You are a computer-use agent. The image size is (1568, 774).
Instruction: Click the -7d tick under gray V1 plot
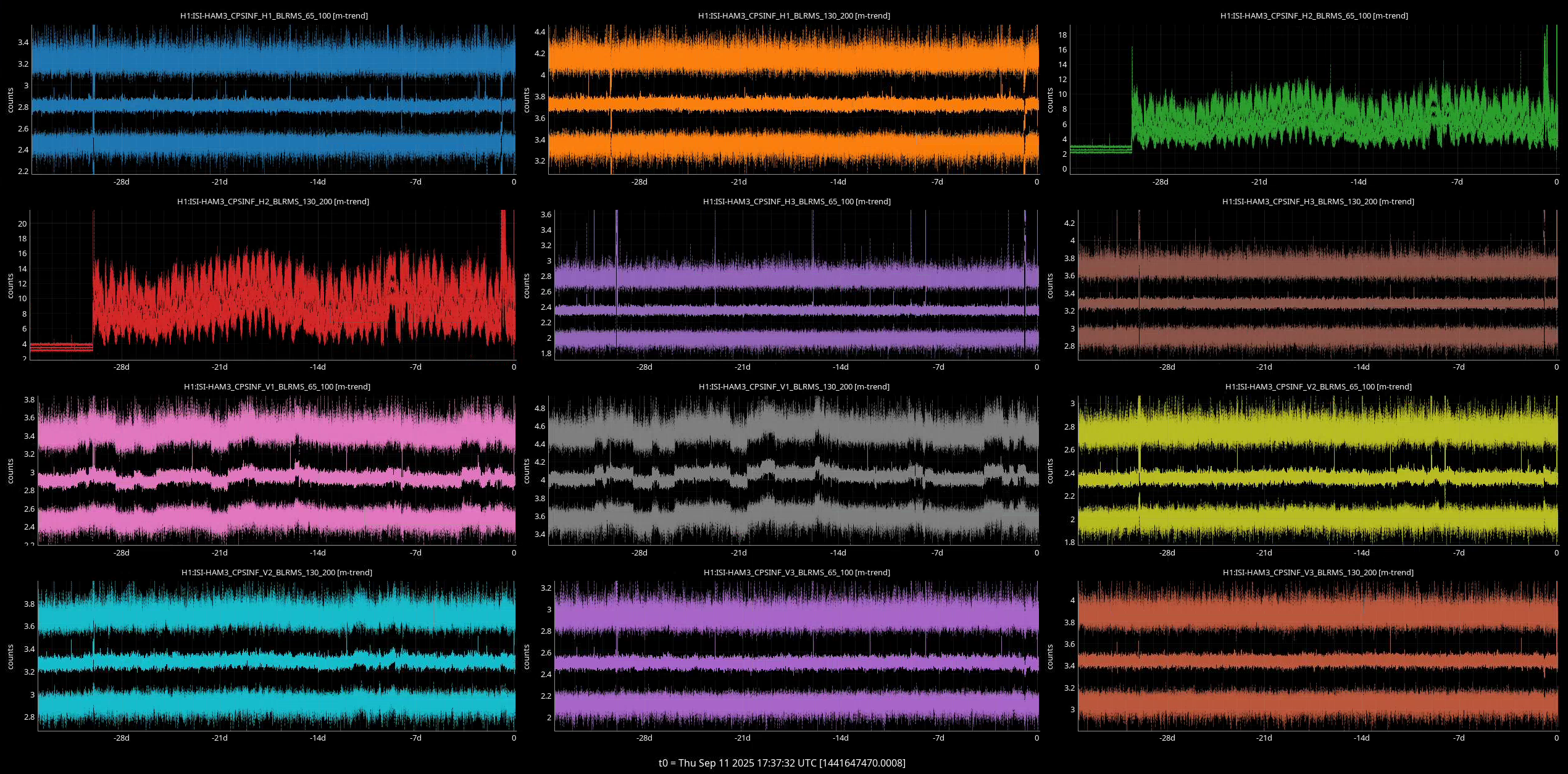pyautogui.click(x=937, y=553)
